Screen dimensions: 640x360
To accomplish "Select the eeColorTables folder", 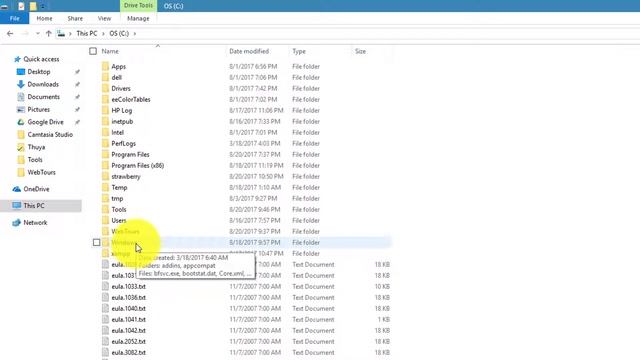I will click(131, 100).
